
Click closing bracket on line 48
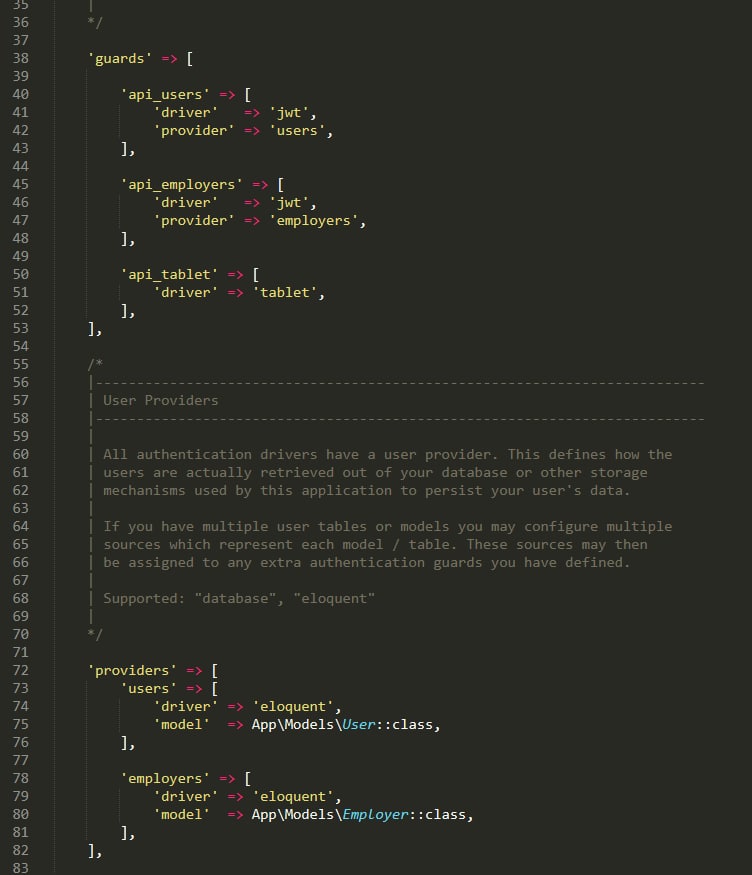128,239
